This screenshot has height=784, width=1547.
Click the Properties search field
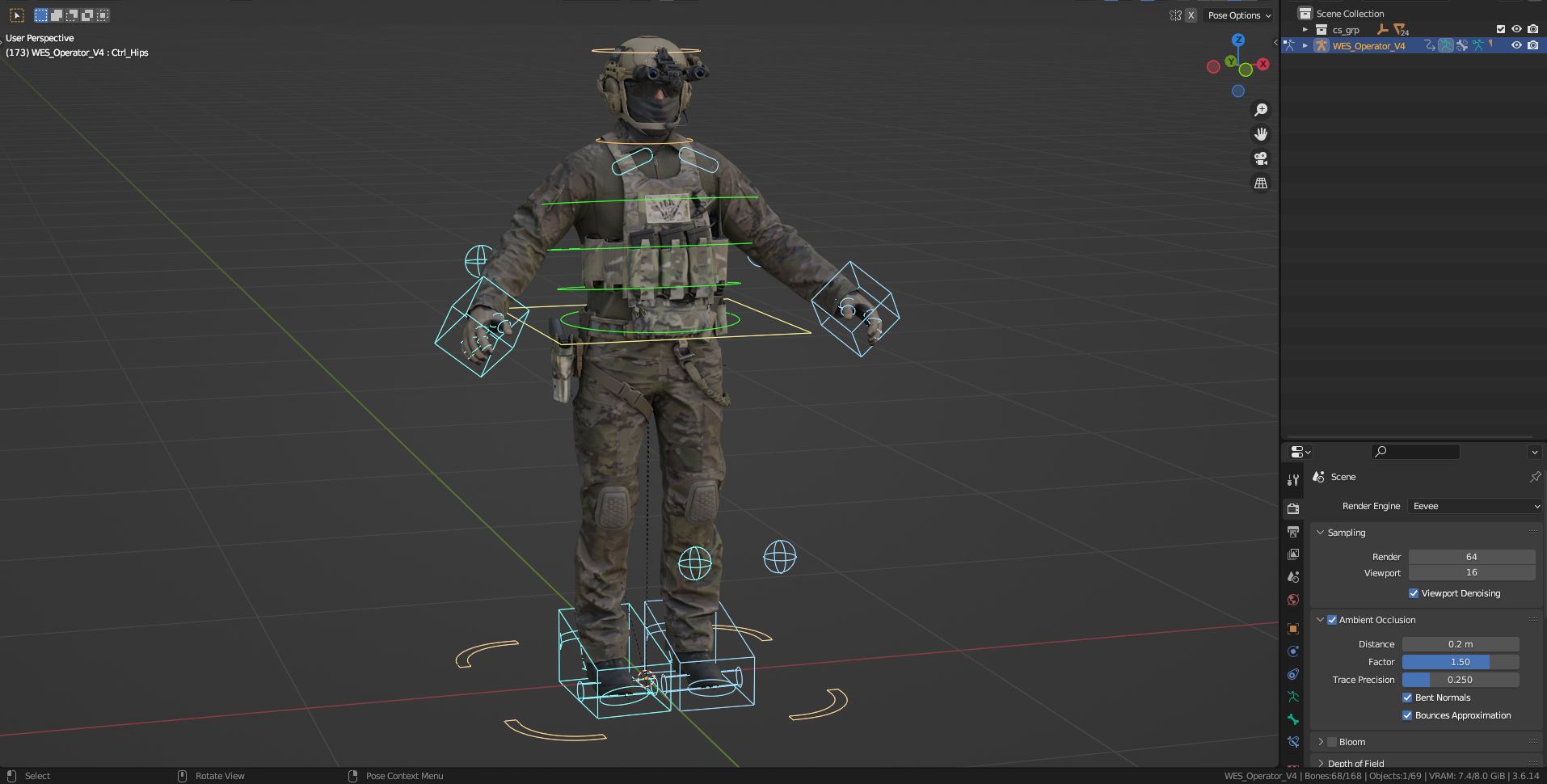tap(1415, 452)
